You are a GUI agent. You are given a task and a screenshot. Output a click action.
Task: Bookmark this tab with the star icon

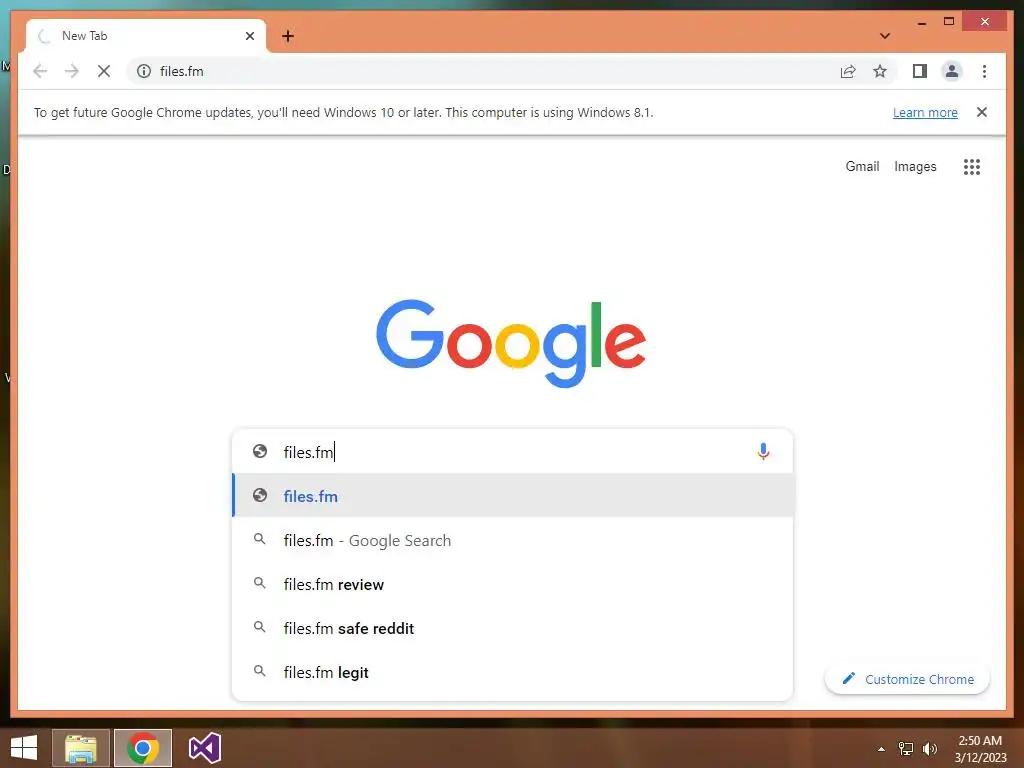click(x=880, y=71)
